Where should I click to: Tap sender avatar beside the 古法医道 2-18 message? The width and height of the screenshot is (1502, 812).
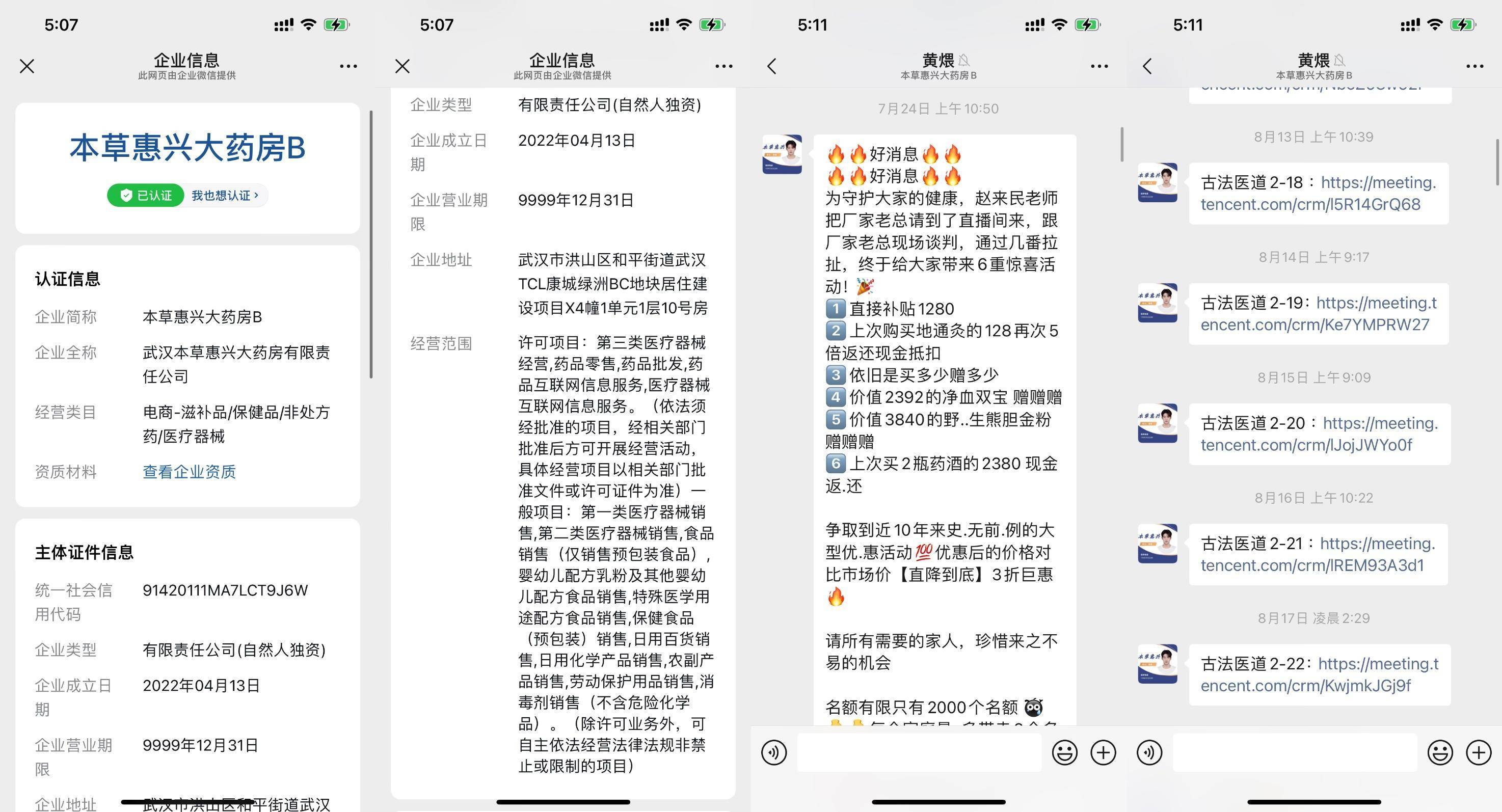pos(1158,182)
